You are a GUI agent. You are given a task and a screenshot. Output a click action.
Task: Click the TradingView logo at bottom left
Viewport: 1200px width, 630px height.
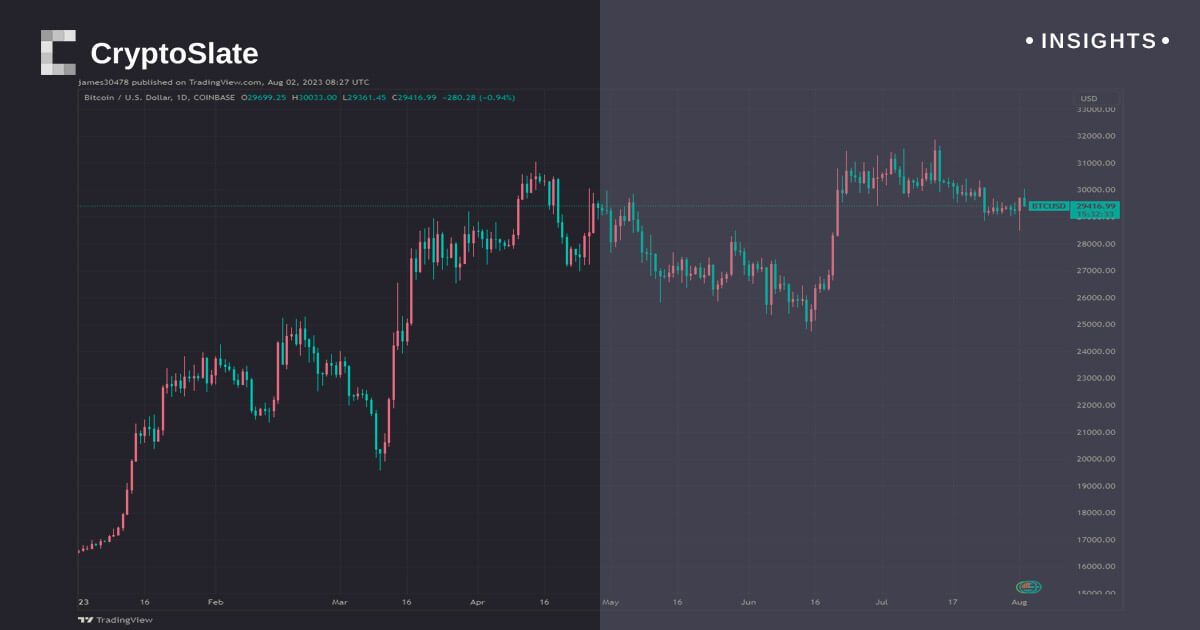pyautogui.click(x=116, y=619)
